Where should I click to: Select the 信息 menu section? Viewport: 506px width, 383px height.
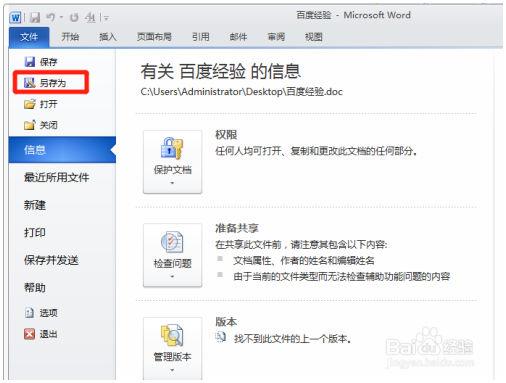[62, 150]
